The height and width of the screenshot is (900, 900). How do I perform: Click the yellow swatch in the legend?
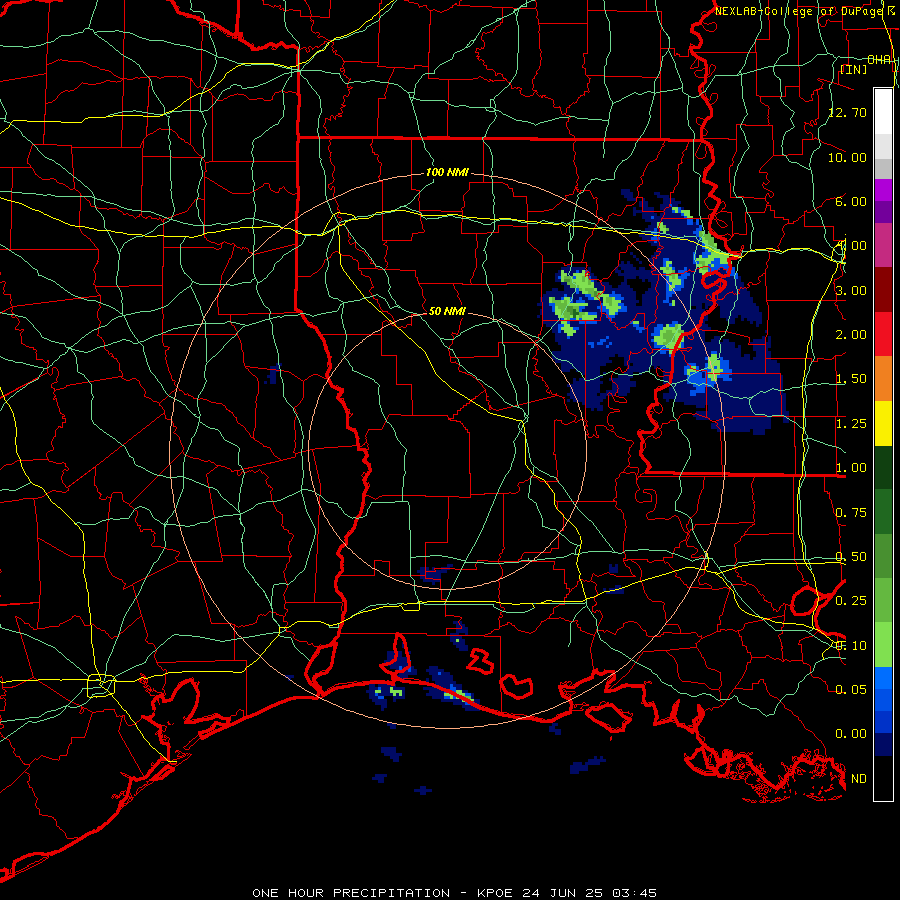(x=883, y=423)
